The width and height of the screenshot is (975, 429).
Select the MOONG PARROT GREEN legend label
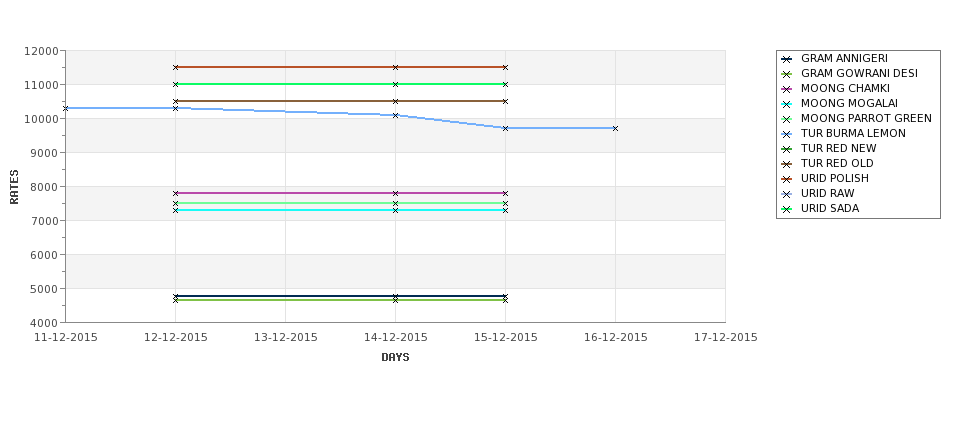pos(866,118)
